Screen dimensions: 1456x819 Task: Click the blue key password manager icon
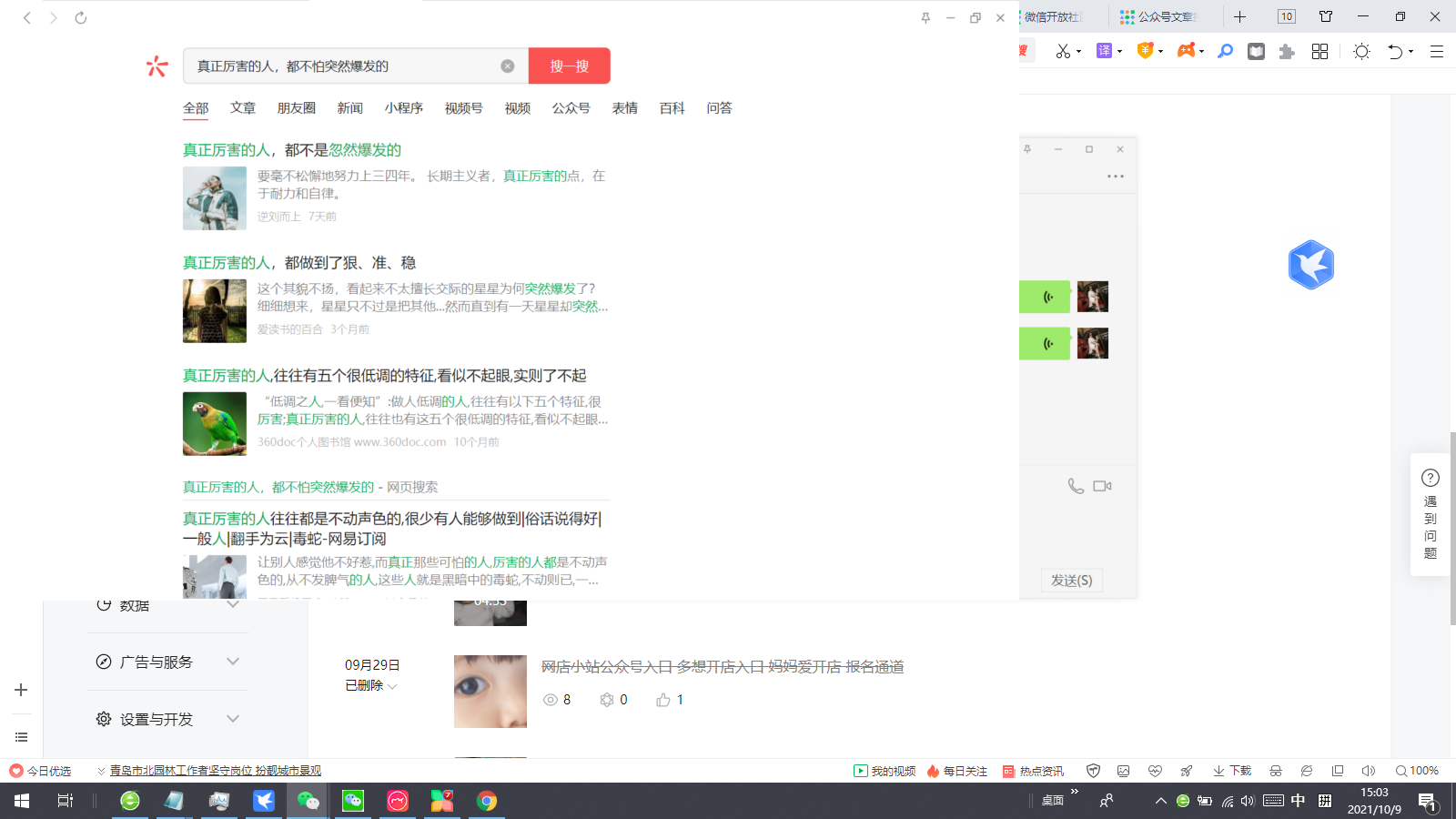pos(1226,51)
